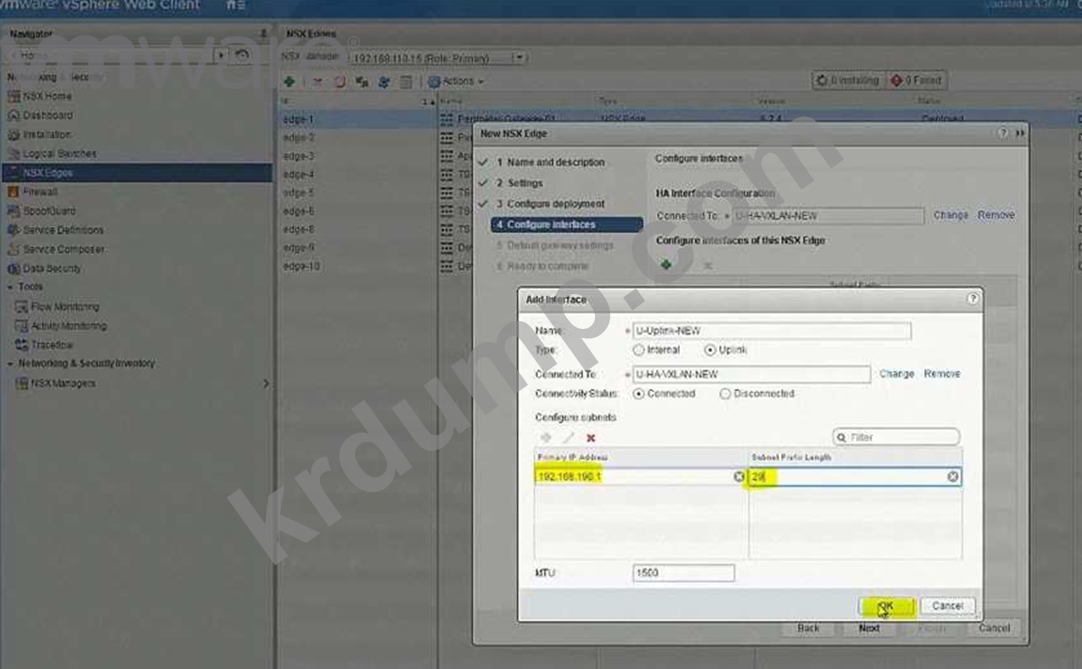Click the edit subnet pencil icon
The image size is (1082, 669).
click(568, 438)
